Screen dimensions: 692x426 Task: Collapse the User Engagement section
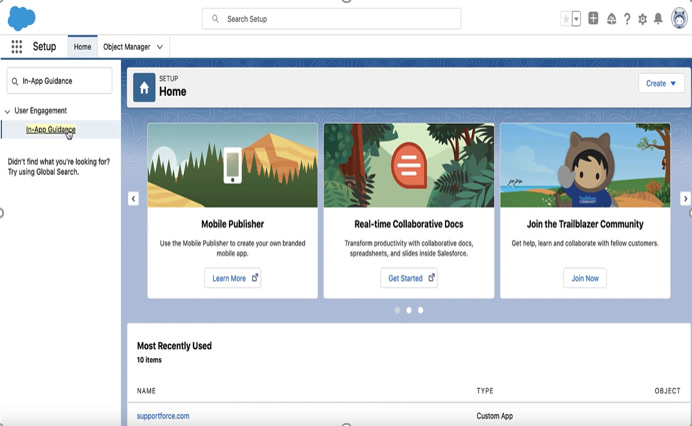point(8,111)
